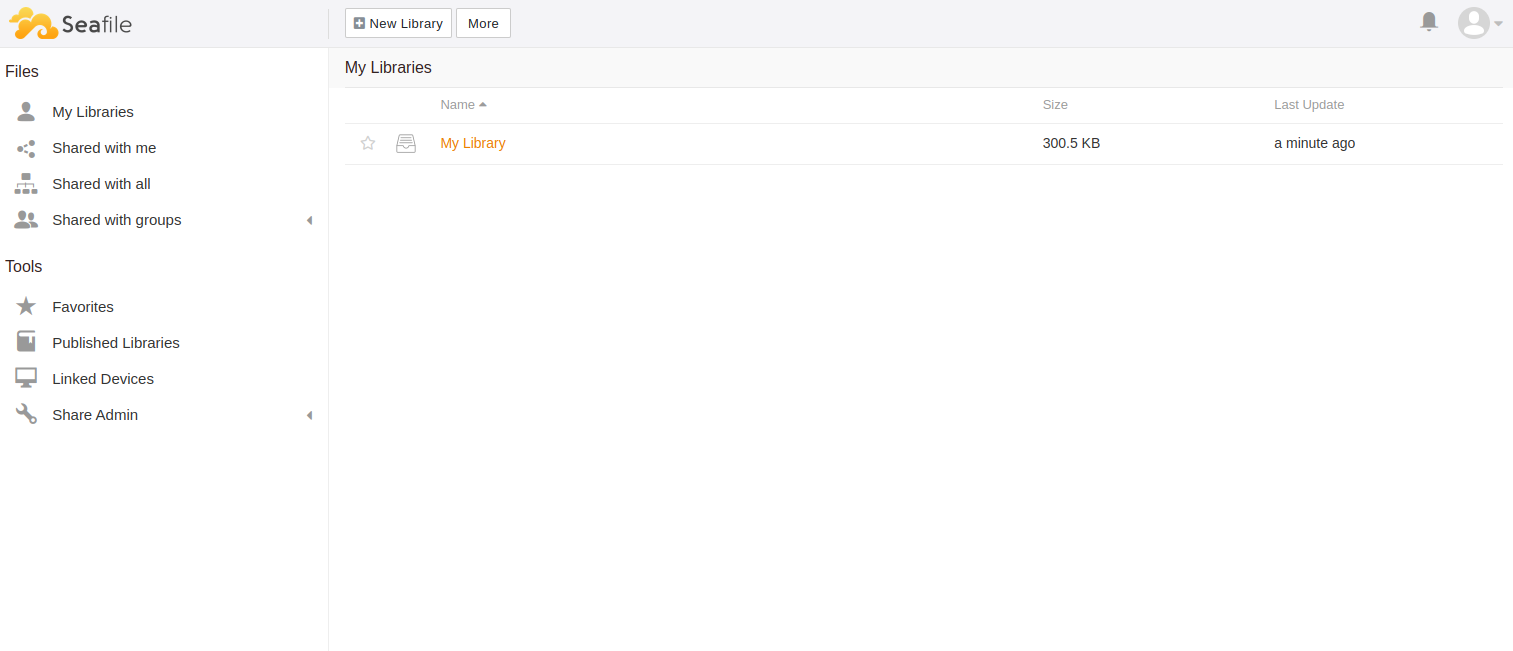This screenshot has height=651, width=1513.
Task: Expand the Shared with groups arrow
Action: pos(309,220)
